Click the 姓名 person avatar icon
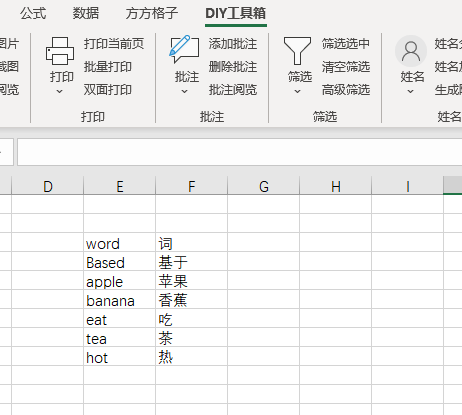The image size is (462, 415). (x=411, y=51)
